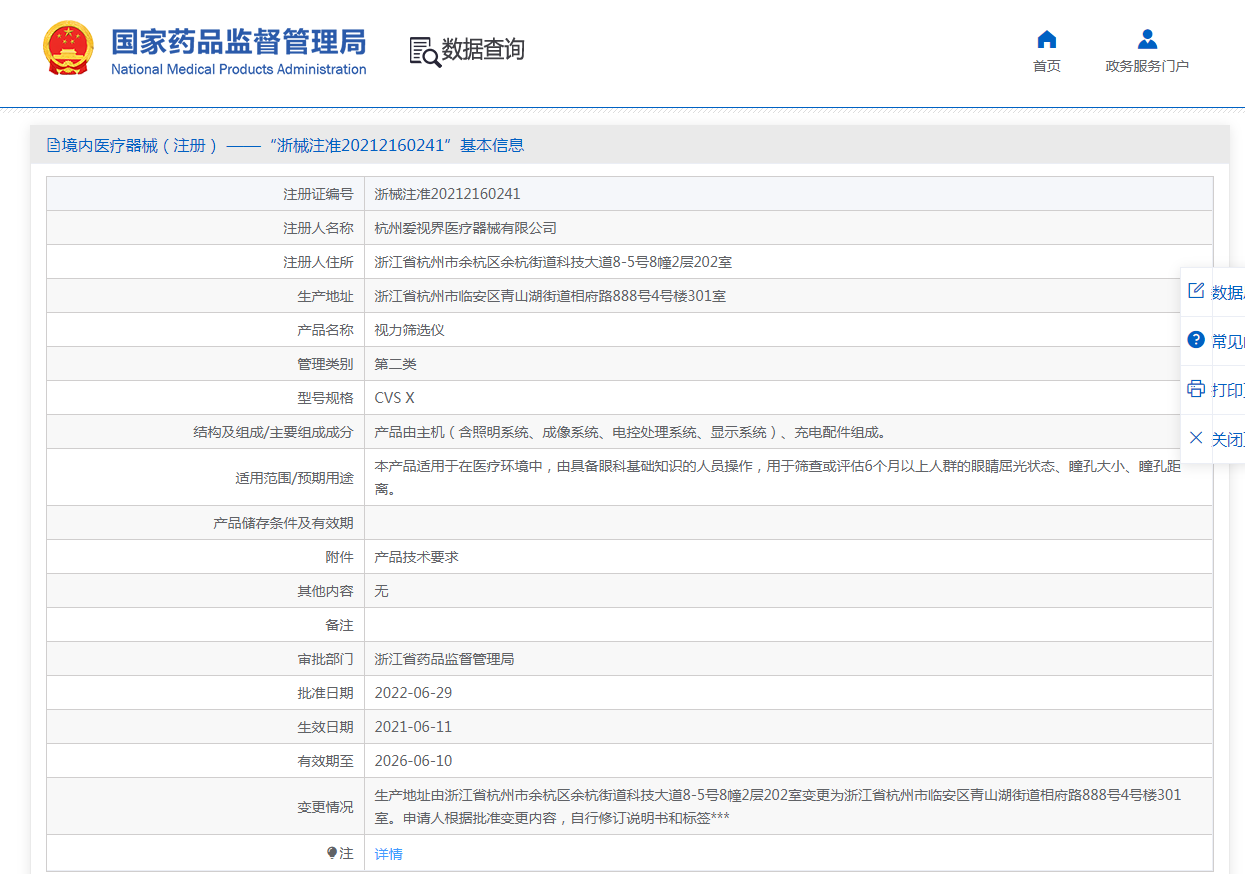Click the home (首页) house icon

click(1046, 39)
